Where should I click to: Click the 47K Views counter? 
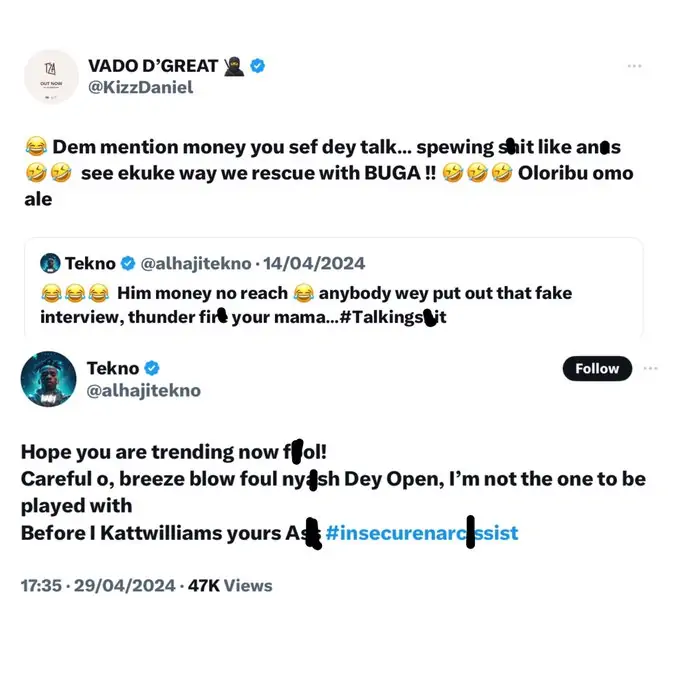click(230, 585)
